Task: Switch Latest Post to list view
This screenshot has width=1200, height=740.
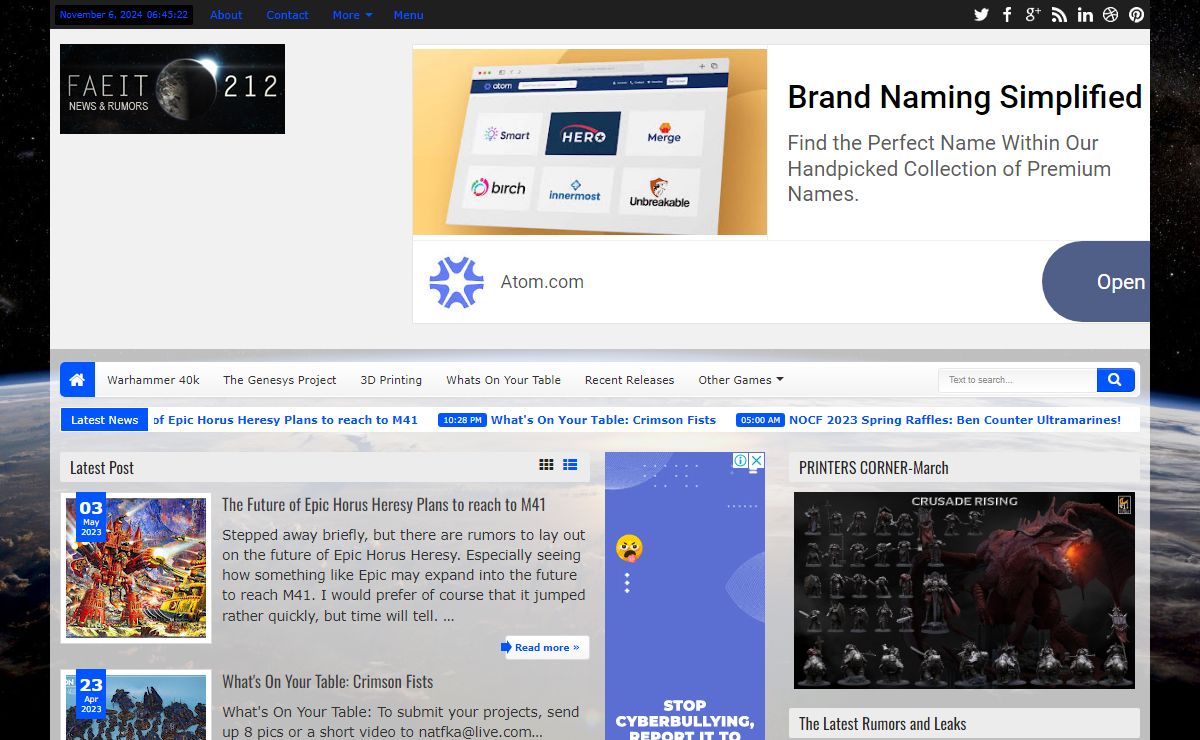Action: coord(570,465)
